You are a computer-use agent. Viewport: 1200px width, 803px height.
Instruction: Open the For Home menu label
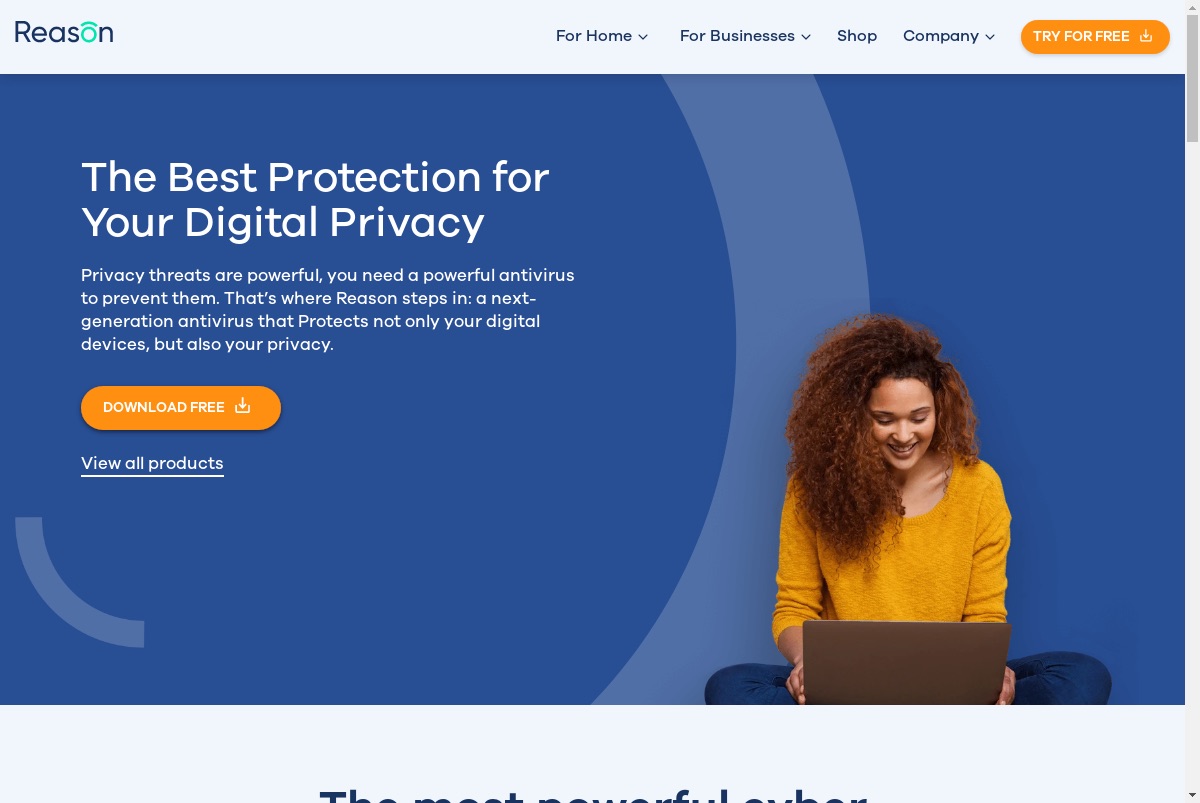point(594,36)
